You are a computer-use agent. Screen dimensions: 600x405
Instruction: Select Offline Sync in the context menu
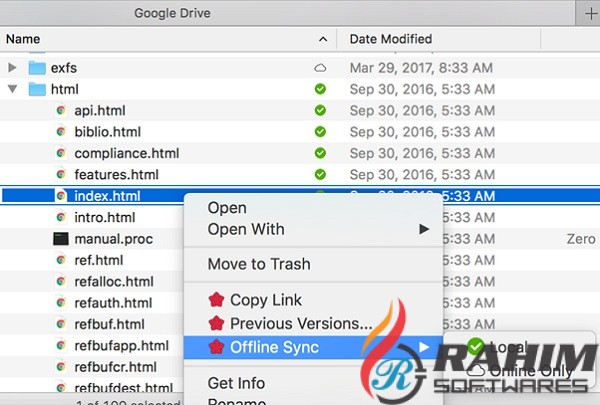point(313,347)
